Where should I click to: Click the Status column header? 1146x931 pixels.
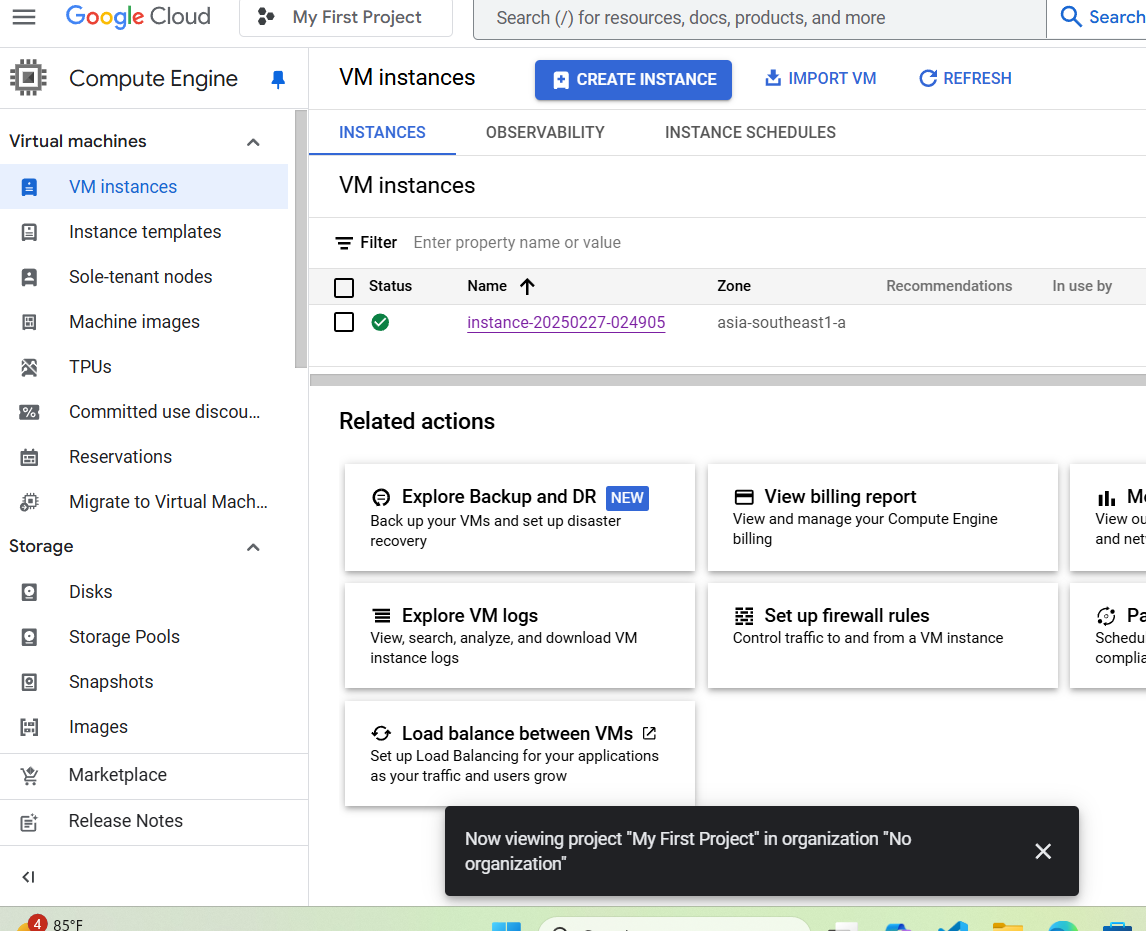click(x=390, y=286)
